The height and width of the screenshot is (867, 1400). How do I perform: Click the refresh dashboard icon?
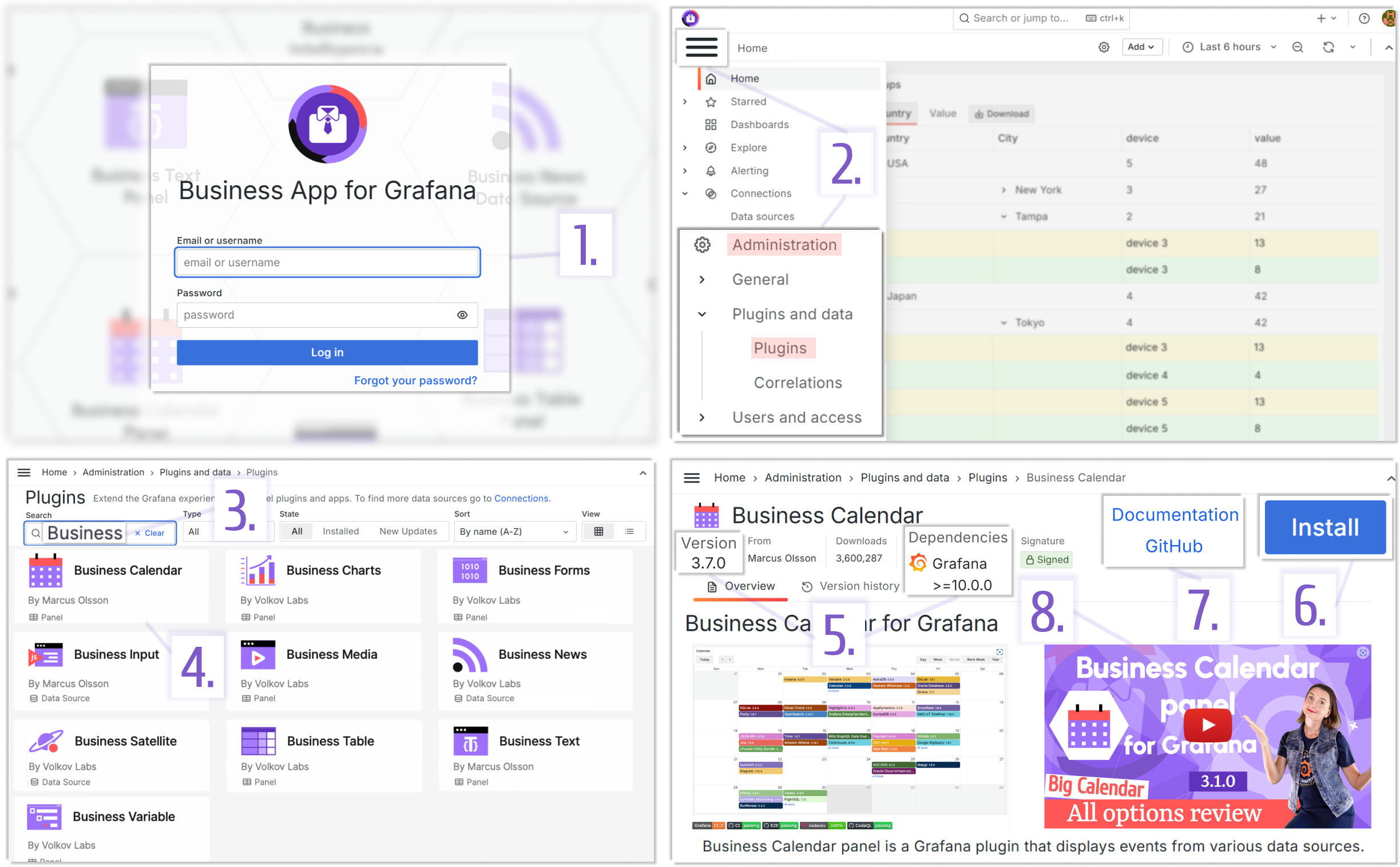tap(1328, 47)
